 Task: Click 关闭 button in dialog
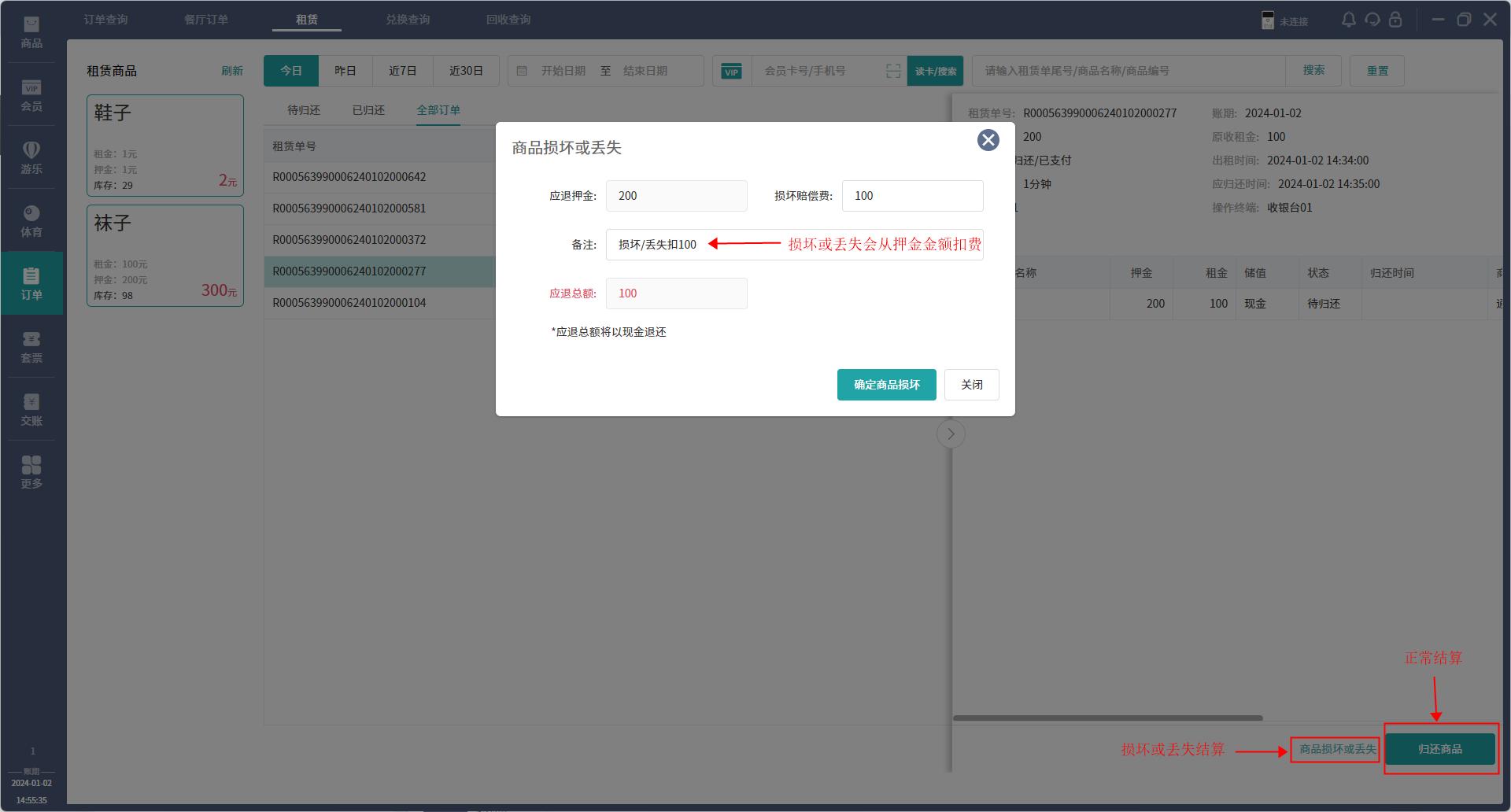pos(972,385)
